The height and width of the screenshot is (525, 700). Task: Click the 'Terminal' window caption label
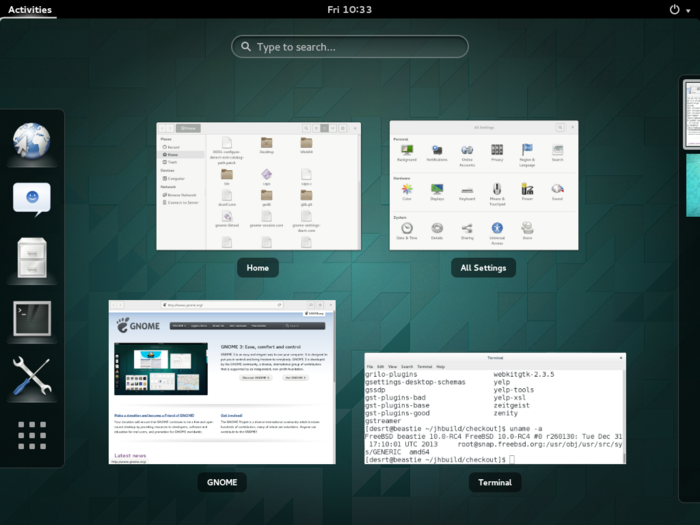tap(495, 482)
